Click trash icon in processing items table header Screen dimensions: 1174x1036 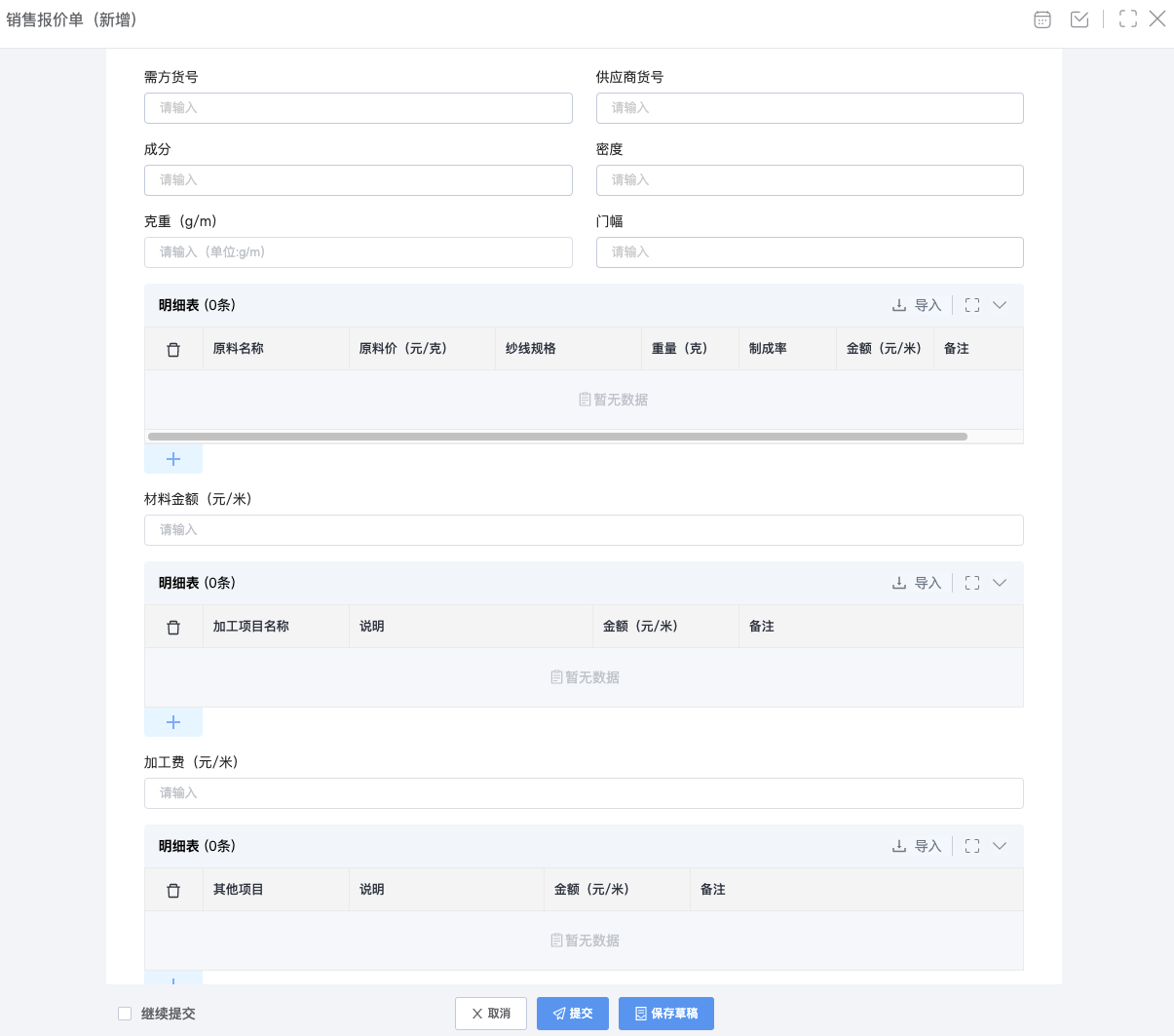pos(173,627)
